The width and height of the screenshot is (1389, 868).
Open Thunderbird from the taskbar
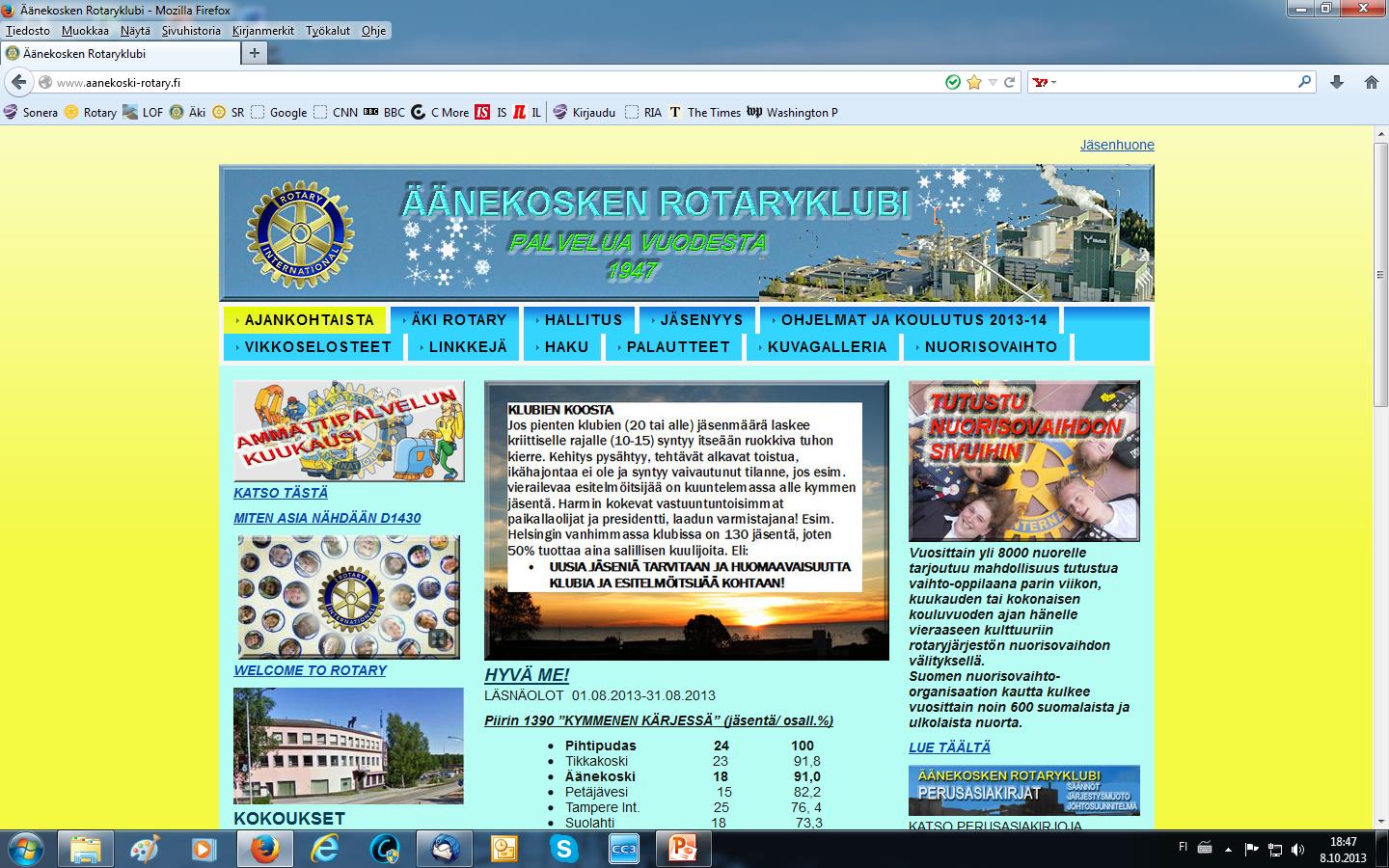pos(445,849)
